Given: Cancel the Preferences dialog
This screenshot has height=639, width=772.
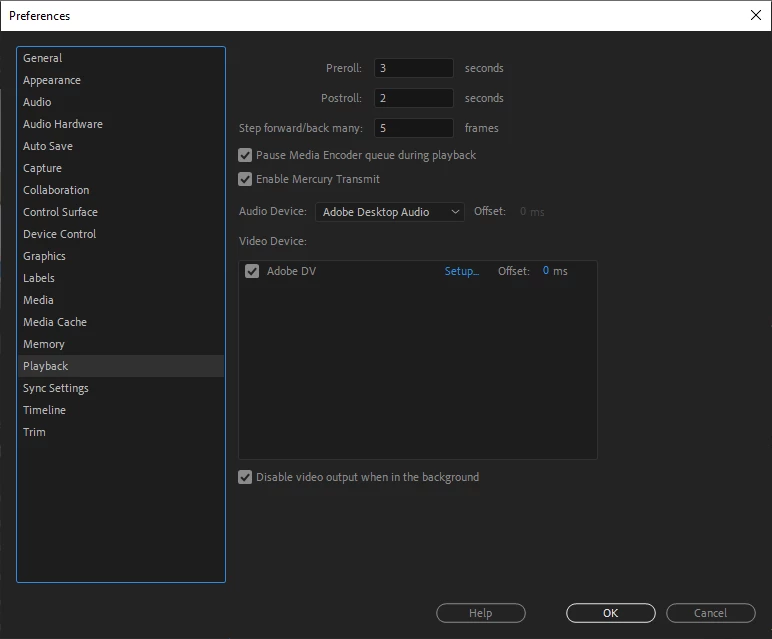Looking at the screenshot, I should point(710,613).
